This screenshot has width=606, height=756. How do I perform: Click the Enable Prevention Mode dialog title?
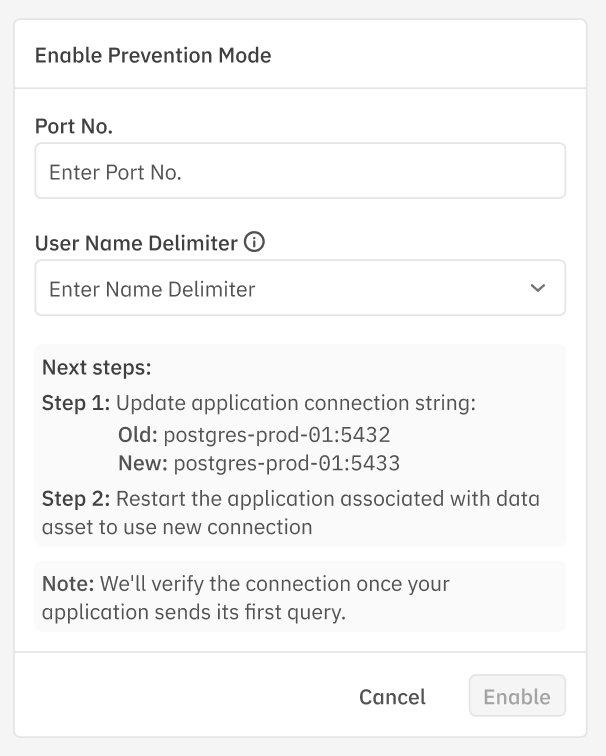[x=153, y=55]
